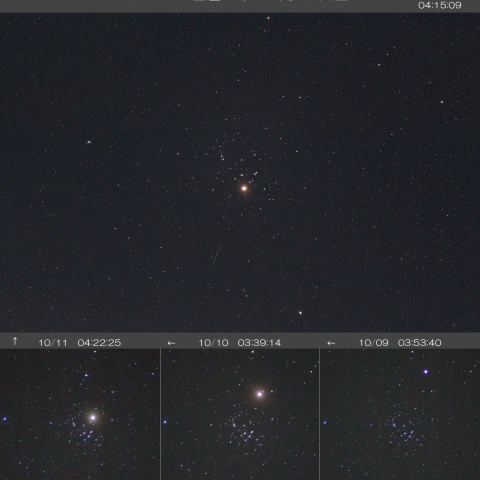Click the left arrow beside 10/10
This screenshot has height=480, width=480.
coord(171,343)
